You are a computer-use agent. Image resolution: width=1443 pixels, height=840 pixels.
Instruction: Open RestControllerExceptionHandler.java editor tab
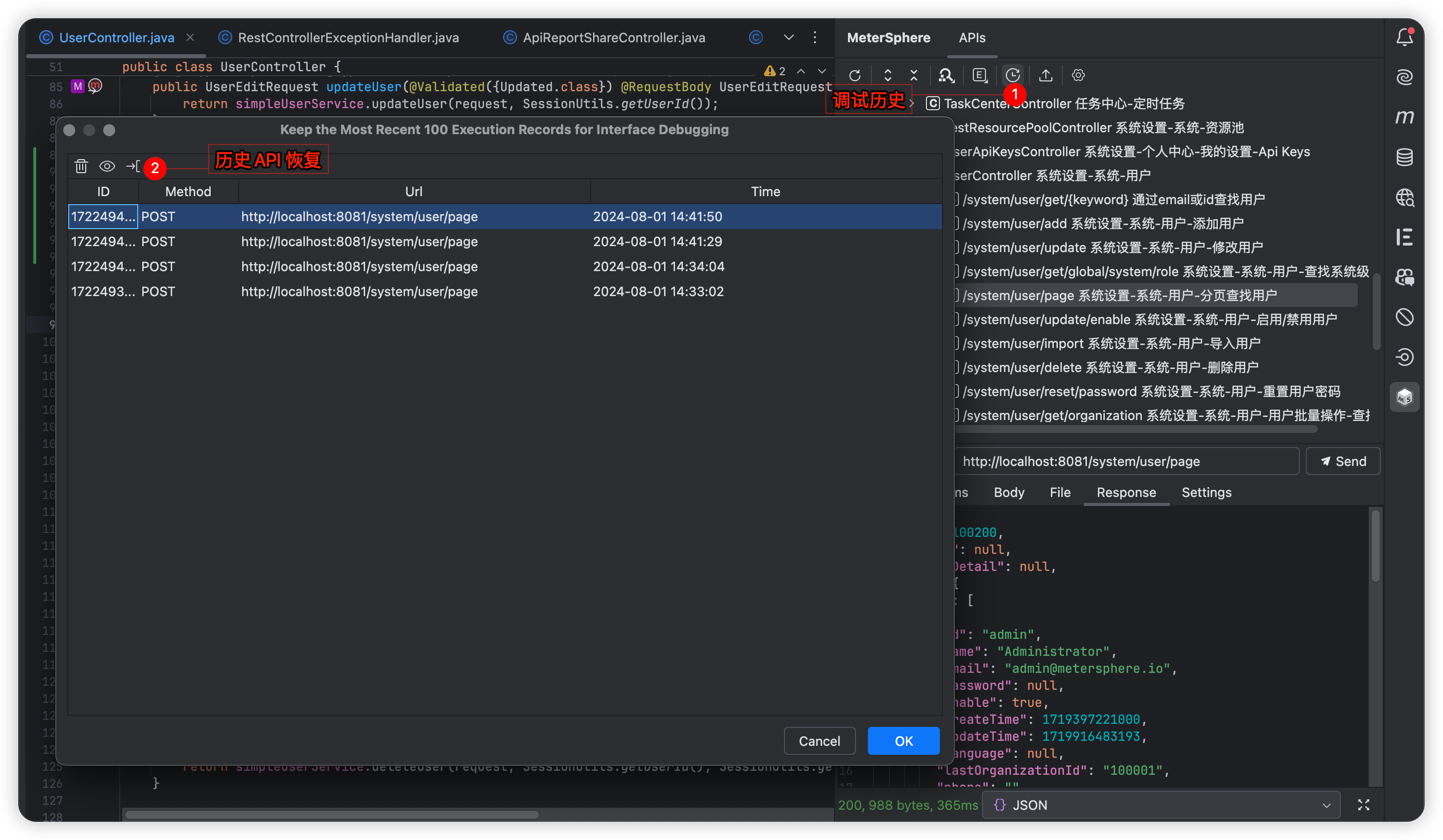point(337,38)
